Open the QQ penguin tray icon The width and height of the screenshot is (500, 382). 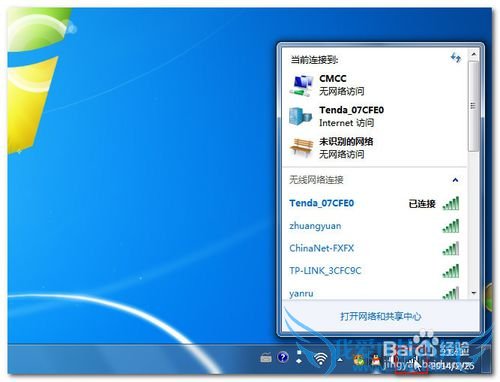(x=376, y=360)
